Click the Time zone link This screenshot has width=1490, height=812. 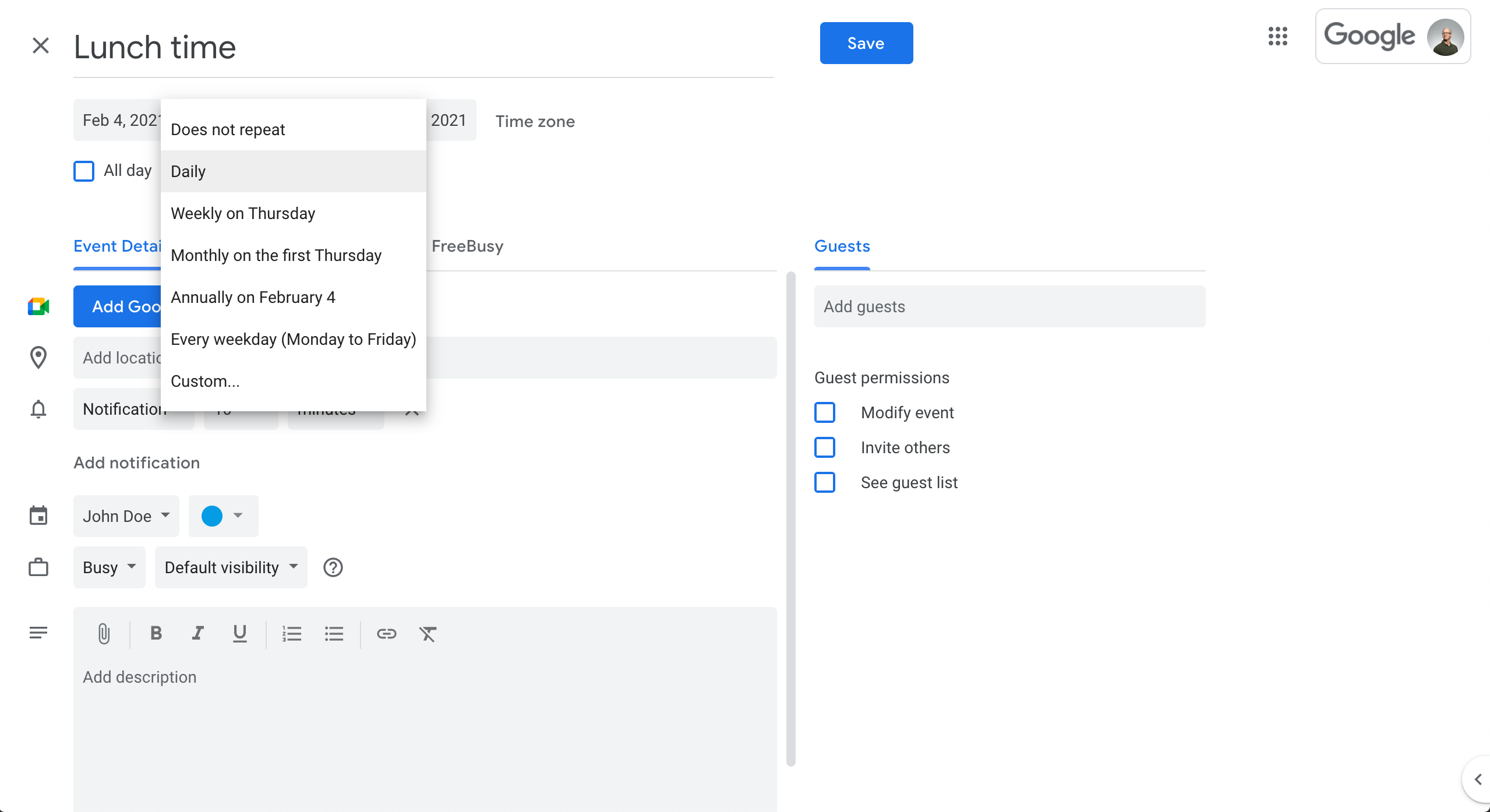[535, 121]
